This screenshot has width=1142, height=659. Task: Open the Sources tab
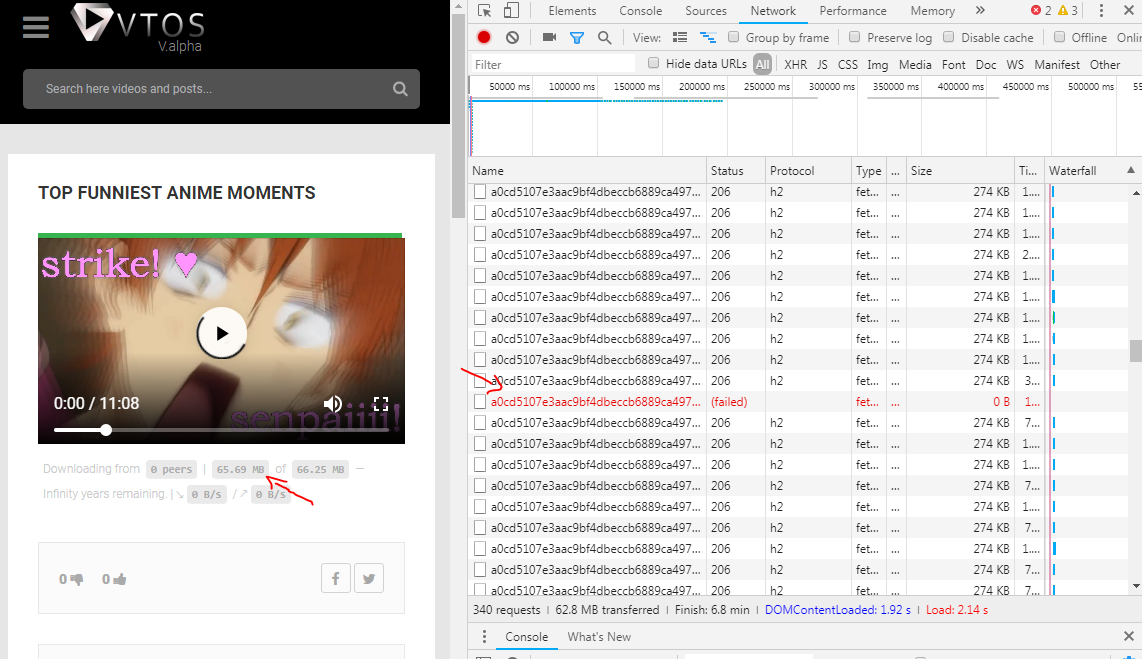706,11
